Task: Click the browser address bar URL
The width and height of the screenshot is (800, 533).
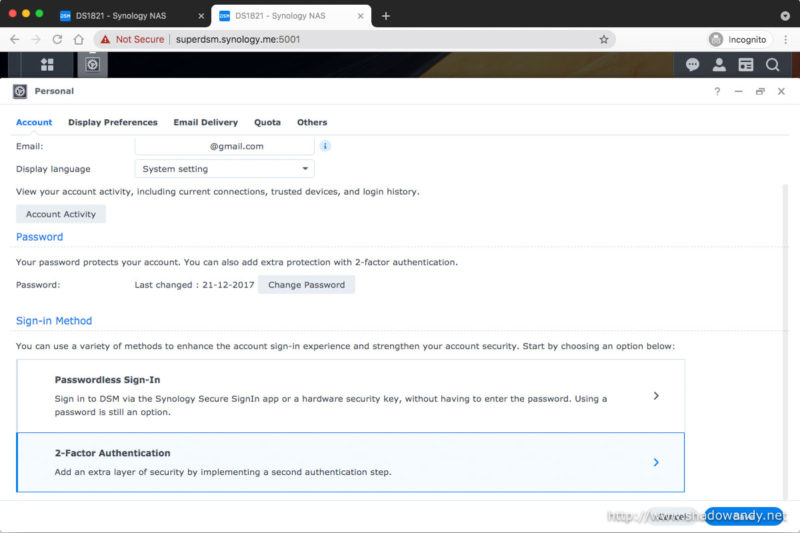Action: 238,39
